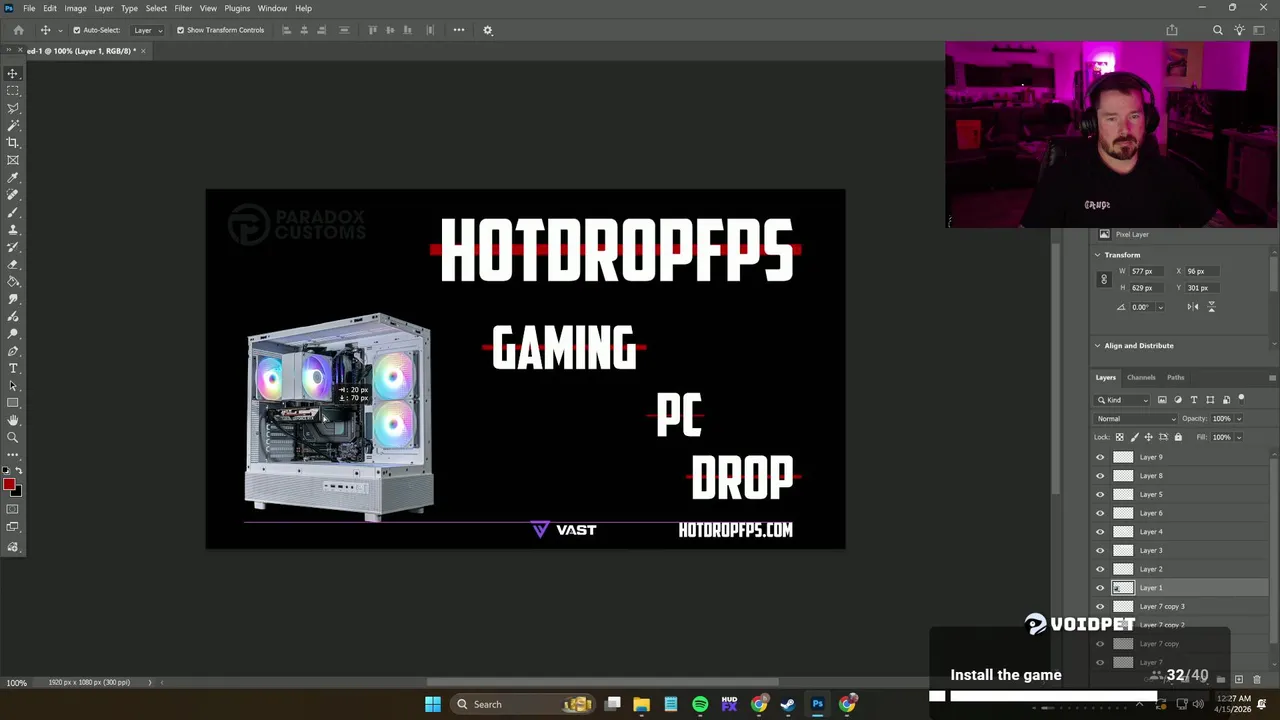Click the Home icon in options bar

[x=18, y=30]
